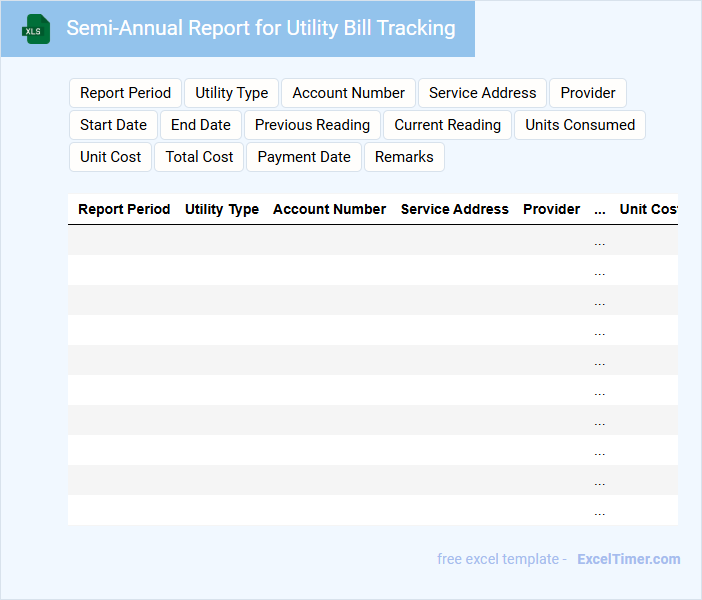702x600 pixels.
Task: Choose the Units Consumed tag
Action: click(x=580, y=125)
